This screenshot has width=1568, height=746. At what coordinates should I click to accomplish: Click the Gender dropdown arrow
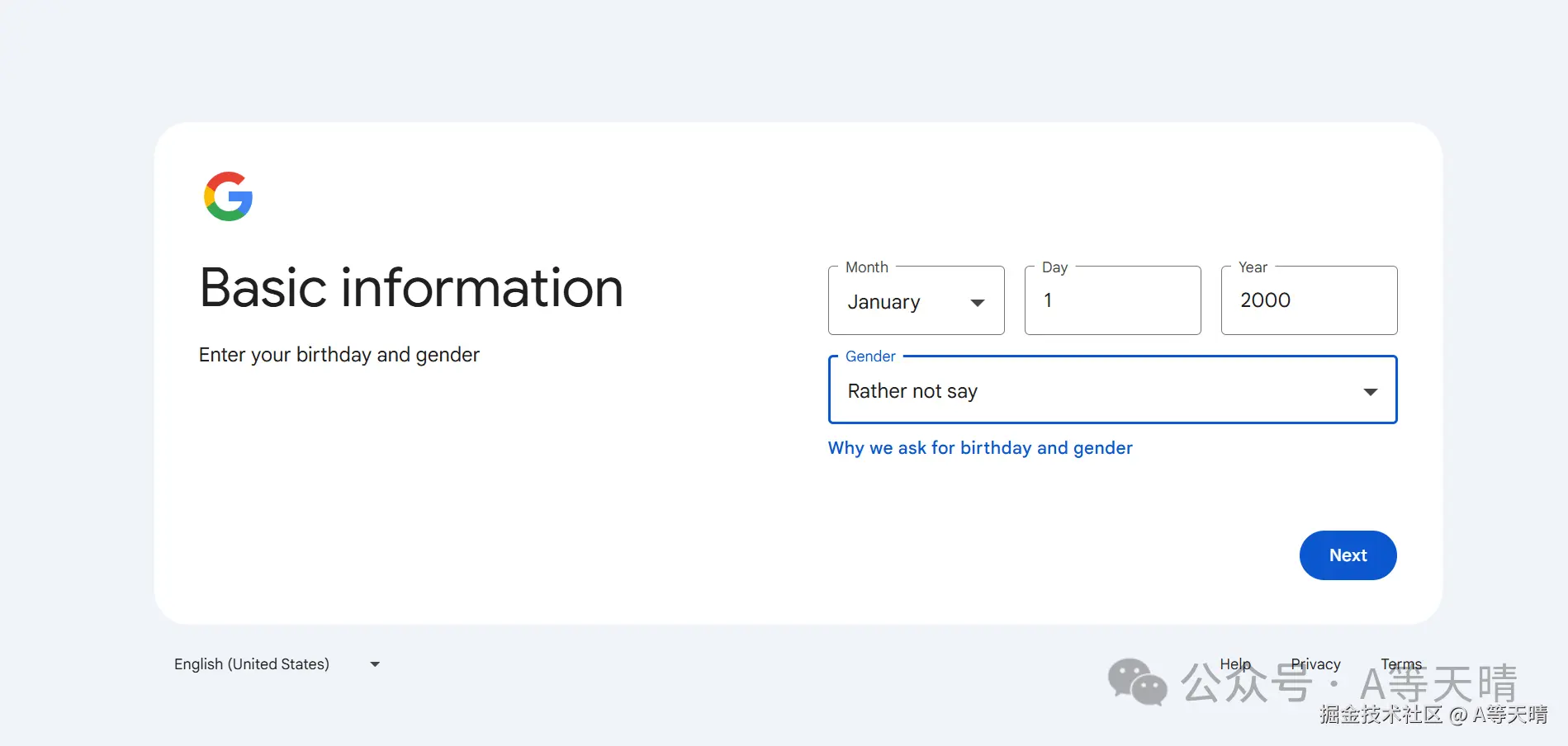(1370, 392)
